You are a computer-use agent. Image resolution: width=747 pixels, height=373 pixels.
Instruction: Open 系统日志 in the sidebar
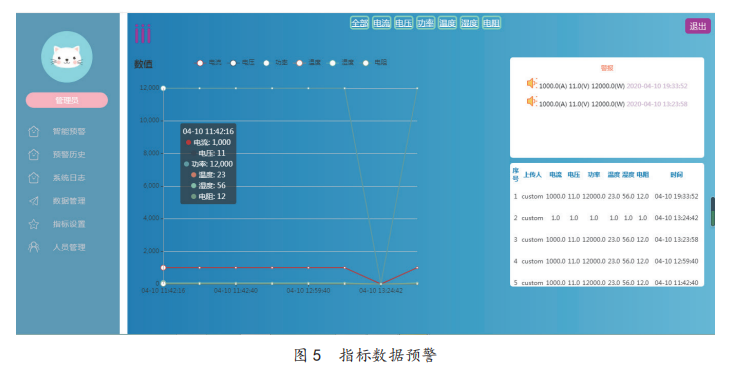69,178
